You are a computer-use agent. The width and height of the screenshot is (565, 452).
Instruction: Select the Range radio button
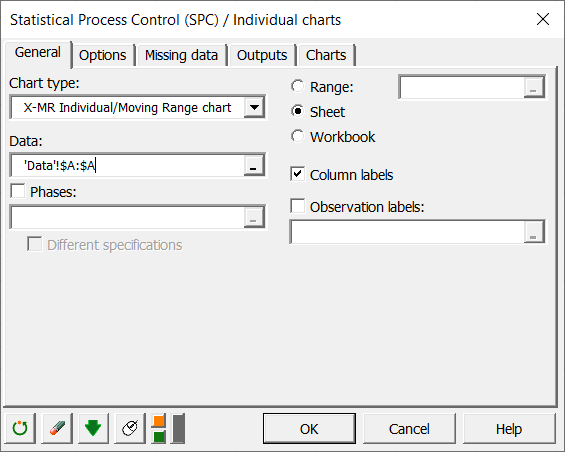pyautogui.click(x=298, y=87)
